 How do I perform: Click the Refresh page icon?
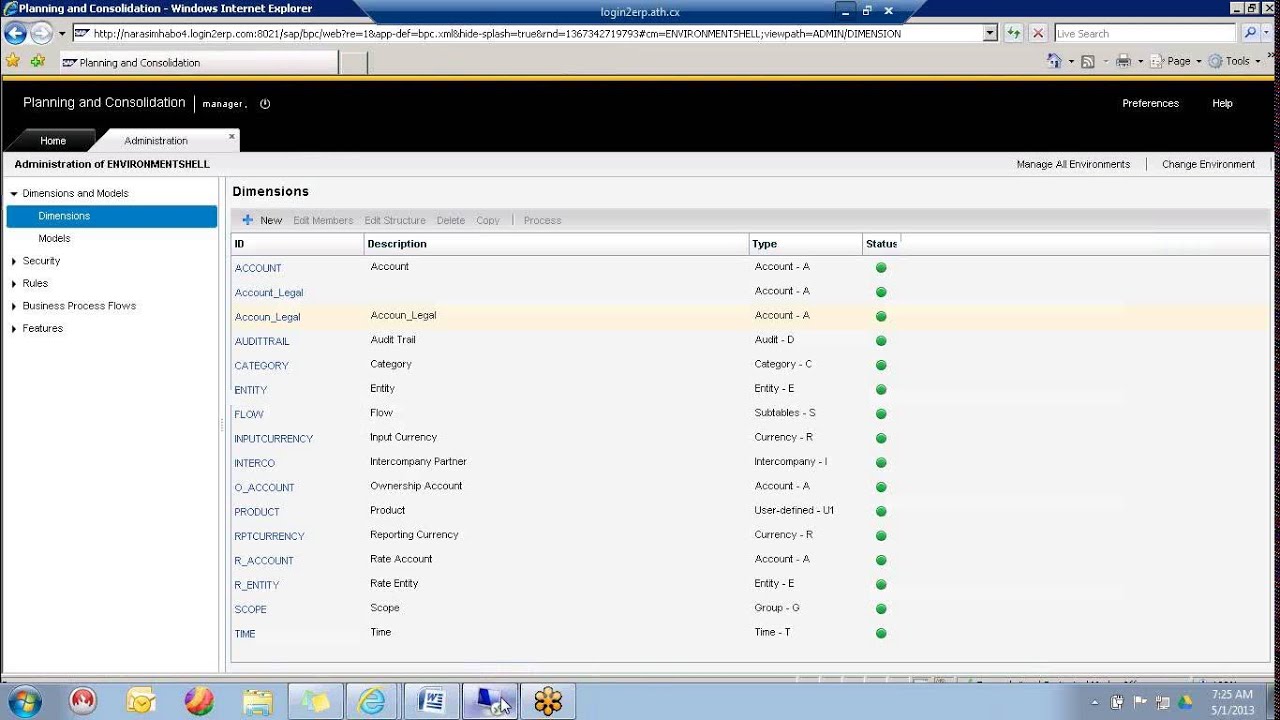click(x=1014, y=33)
